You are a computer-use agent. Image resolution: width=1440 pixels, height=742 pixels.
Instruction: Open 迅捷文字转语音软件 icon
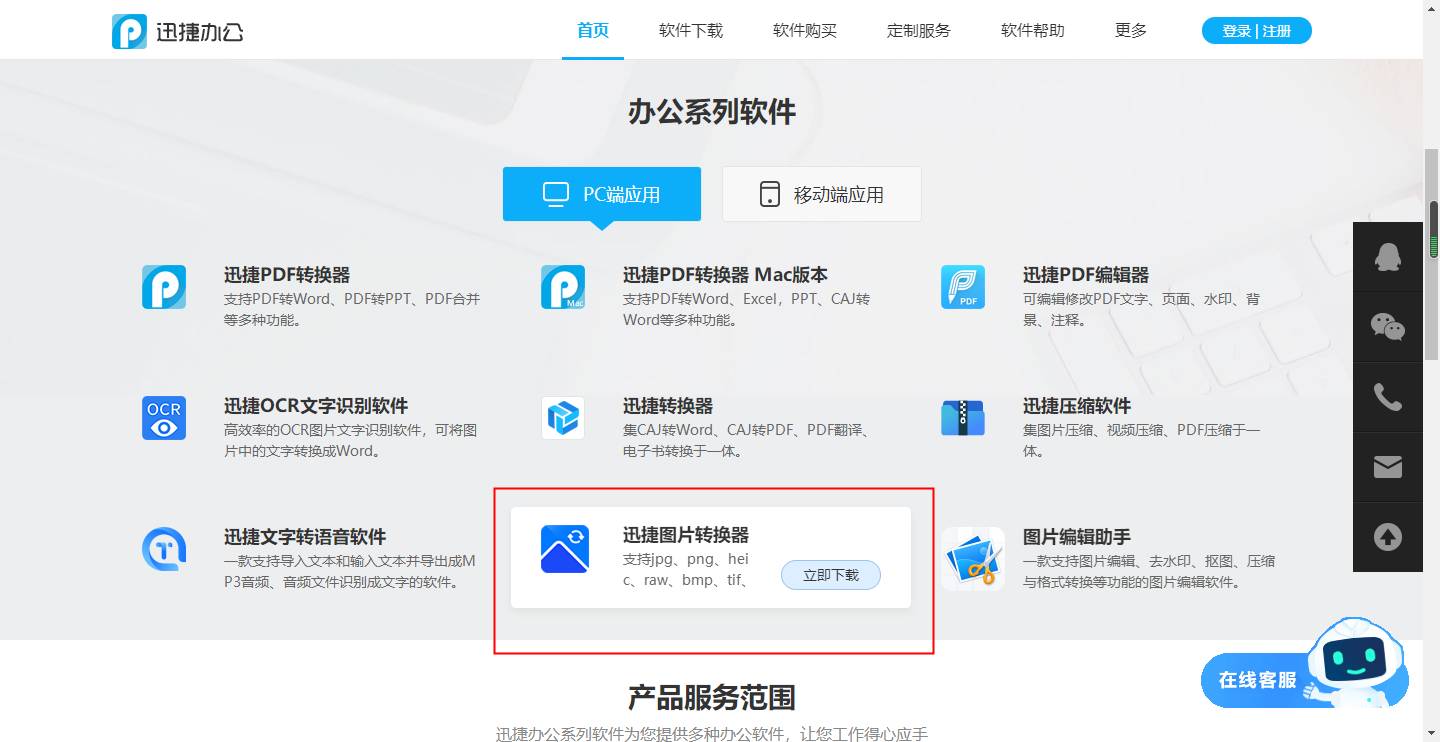coord(164,549)
